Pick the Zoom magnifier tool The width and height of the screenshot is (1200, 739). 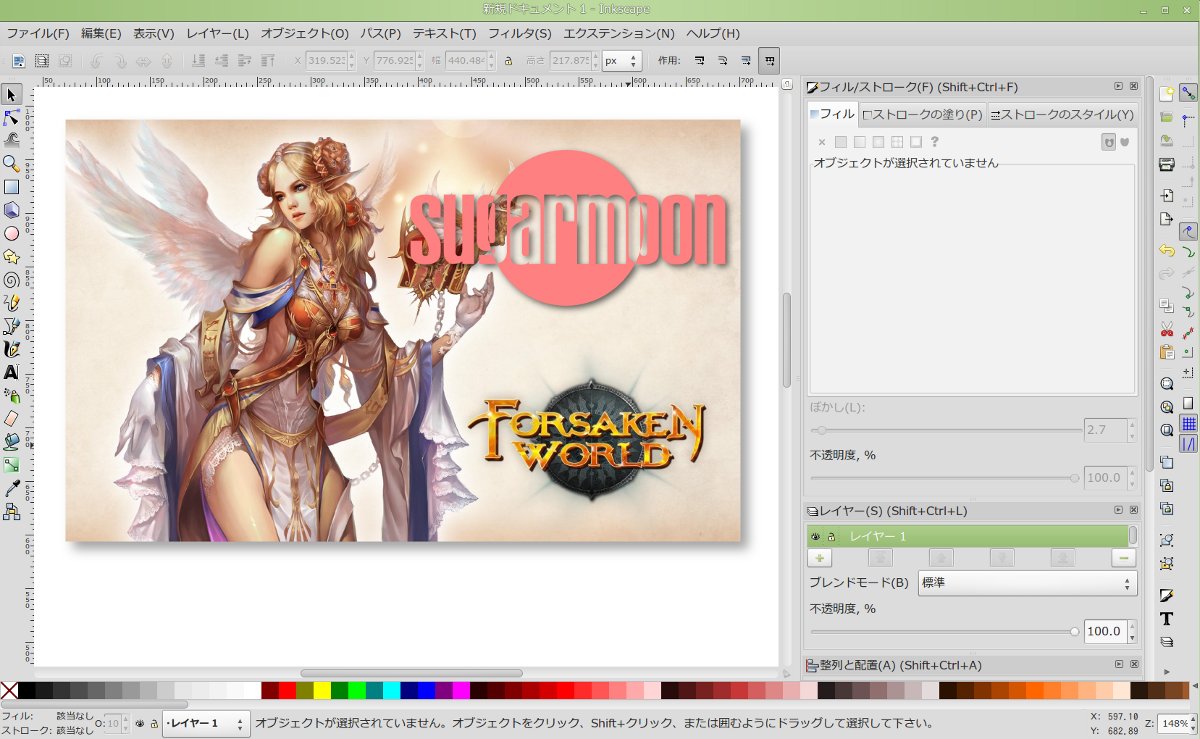click(x=11, y=163)
